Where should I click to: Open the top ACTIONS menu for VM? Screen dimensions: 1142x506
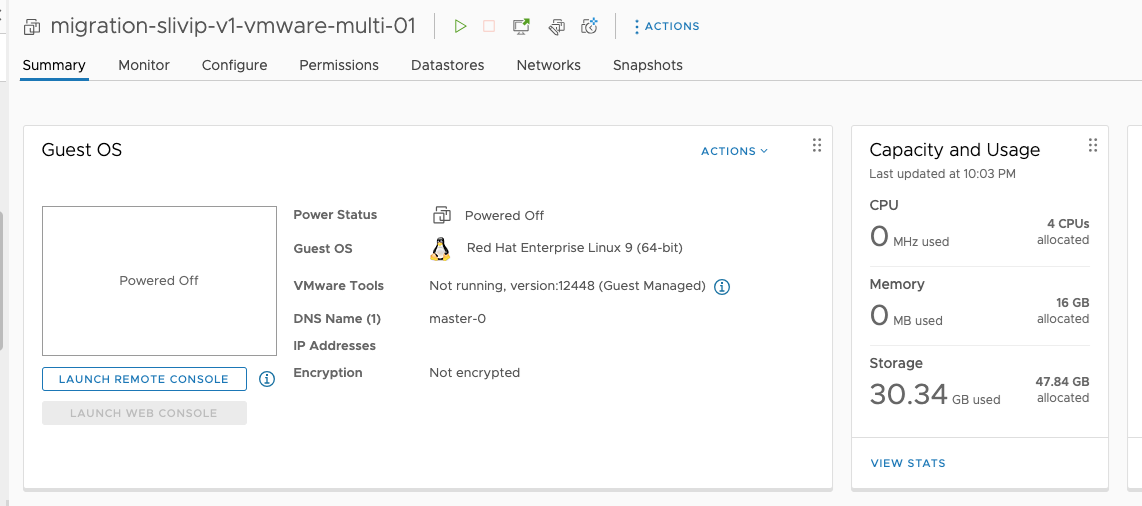click(x=666, y=27)
